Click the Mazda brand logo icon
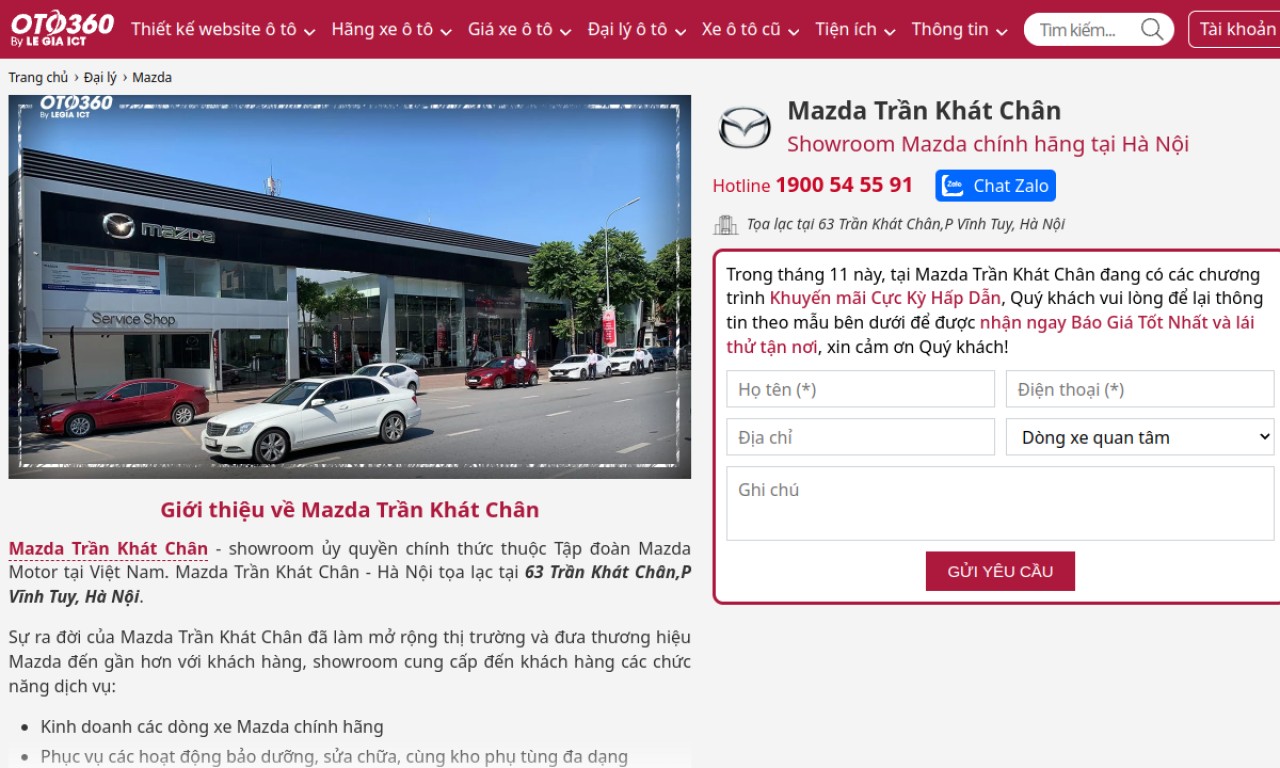This screenshot has height=768, width=1280. pos(745,127)
